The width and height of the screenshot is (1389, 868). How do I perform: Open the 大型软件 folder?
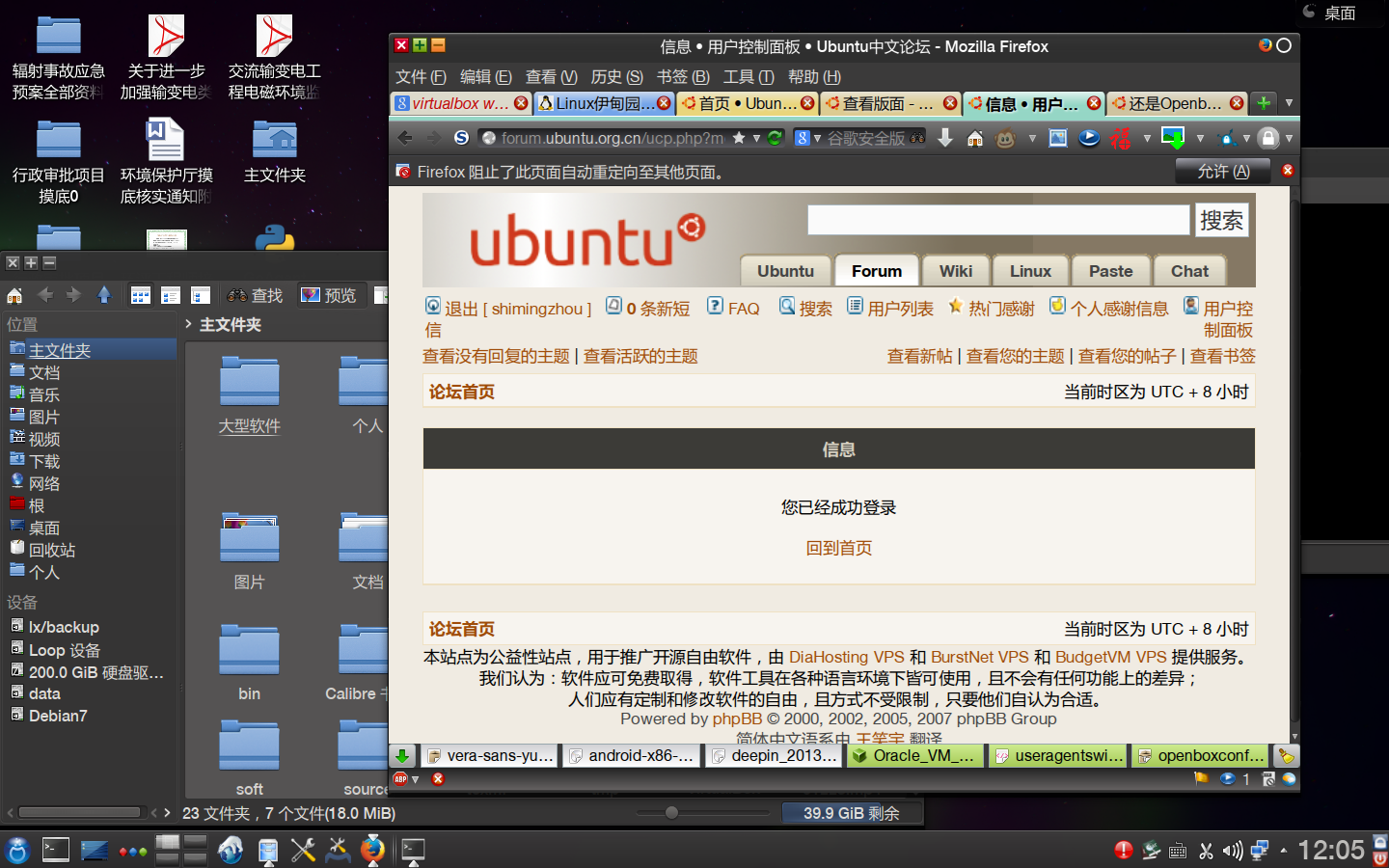pos(249,395)
